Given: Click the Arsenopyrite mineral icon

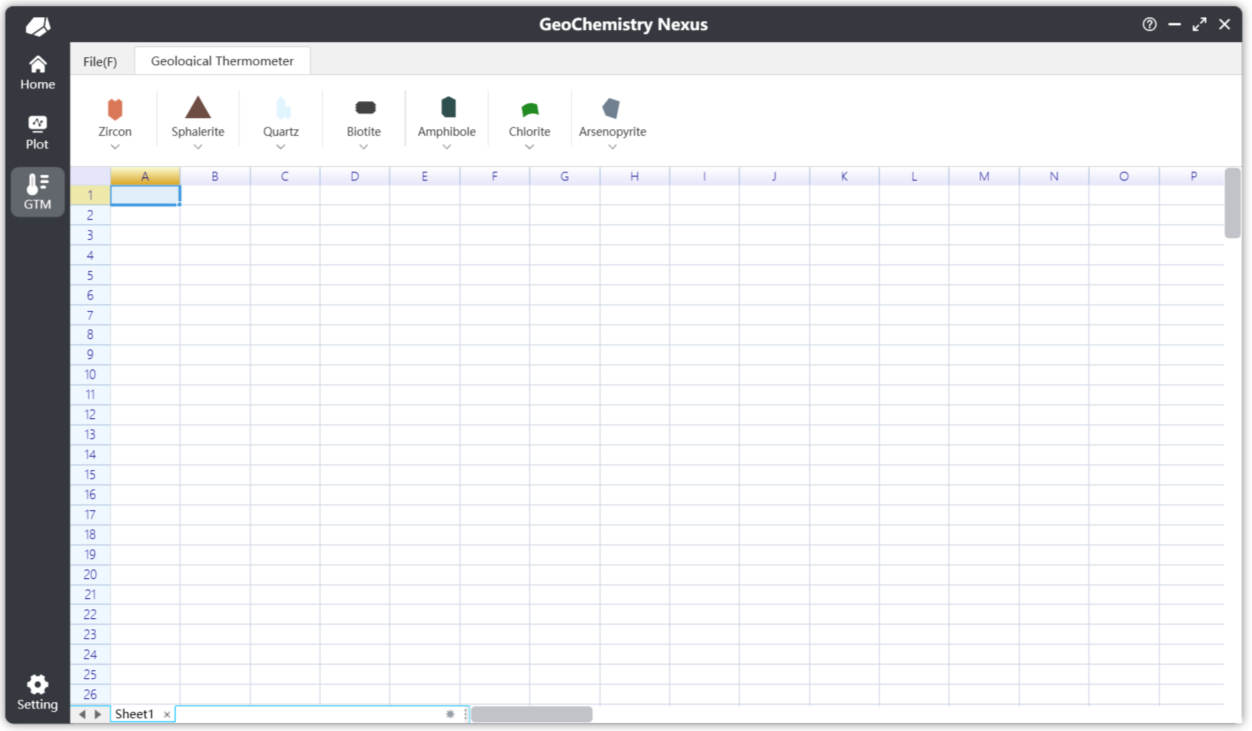Looking at the screenshot, I should [x=612, y=108].
